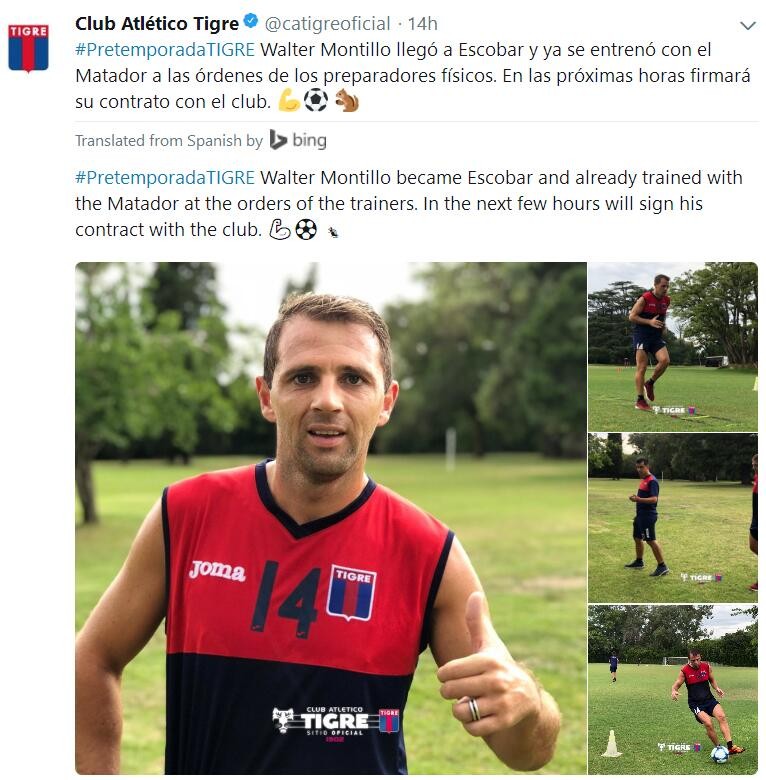Open the bottom-right photo of player dribbling ball
766x780 pixels.
click(673, 689)
